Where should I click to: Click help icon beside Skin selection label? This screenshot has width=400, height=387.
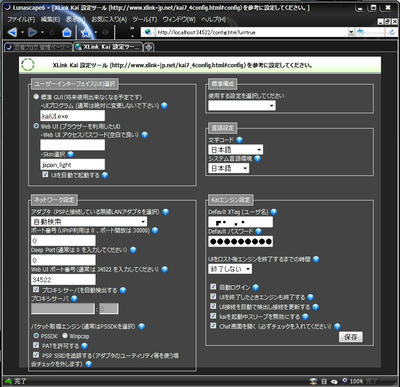pyautogui.click(x=70, y=154)
